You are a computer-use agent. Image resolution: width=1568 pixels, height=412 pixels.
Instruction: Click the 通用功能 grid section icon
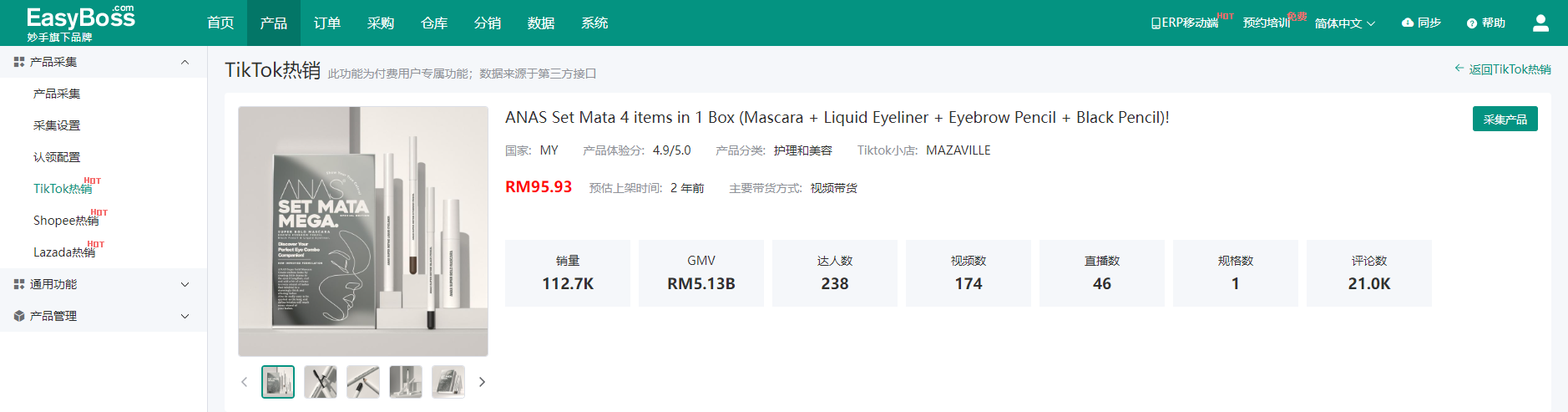[19, 284]
